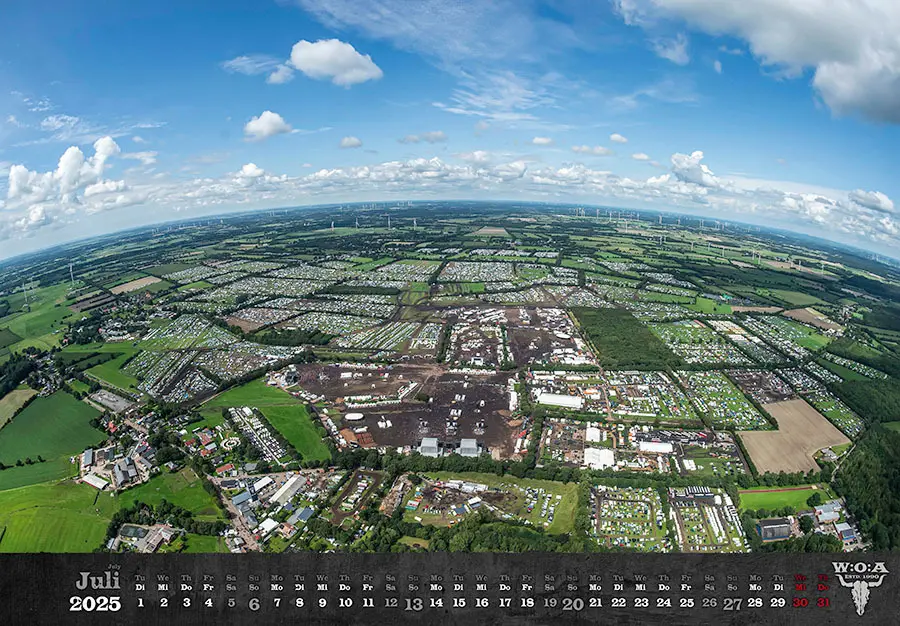Click Saturday day 26
This screenshot has width=900, height=626.
click(709, 602)
